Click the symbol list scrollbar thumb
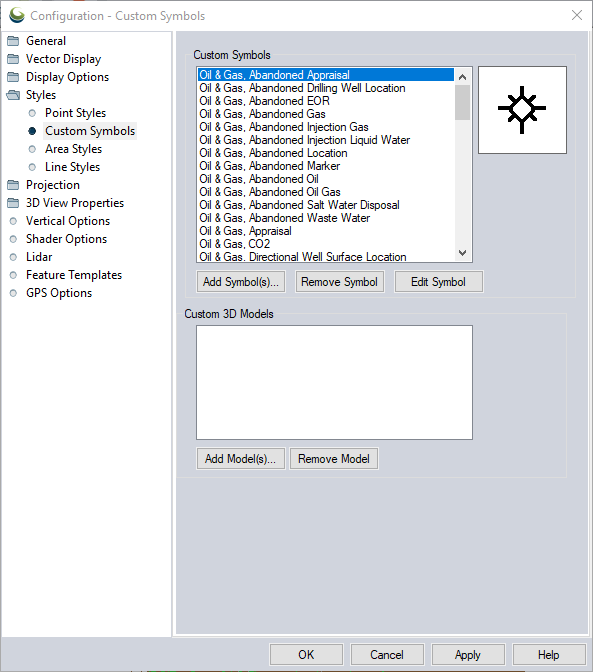 click(x=462, y=102)
